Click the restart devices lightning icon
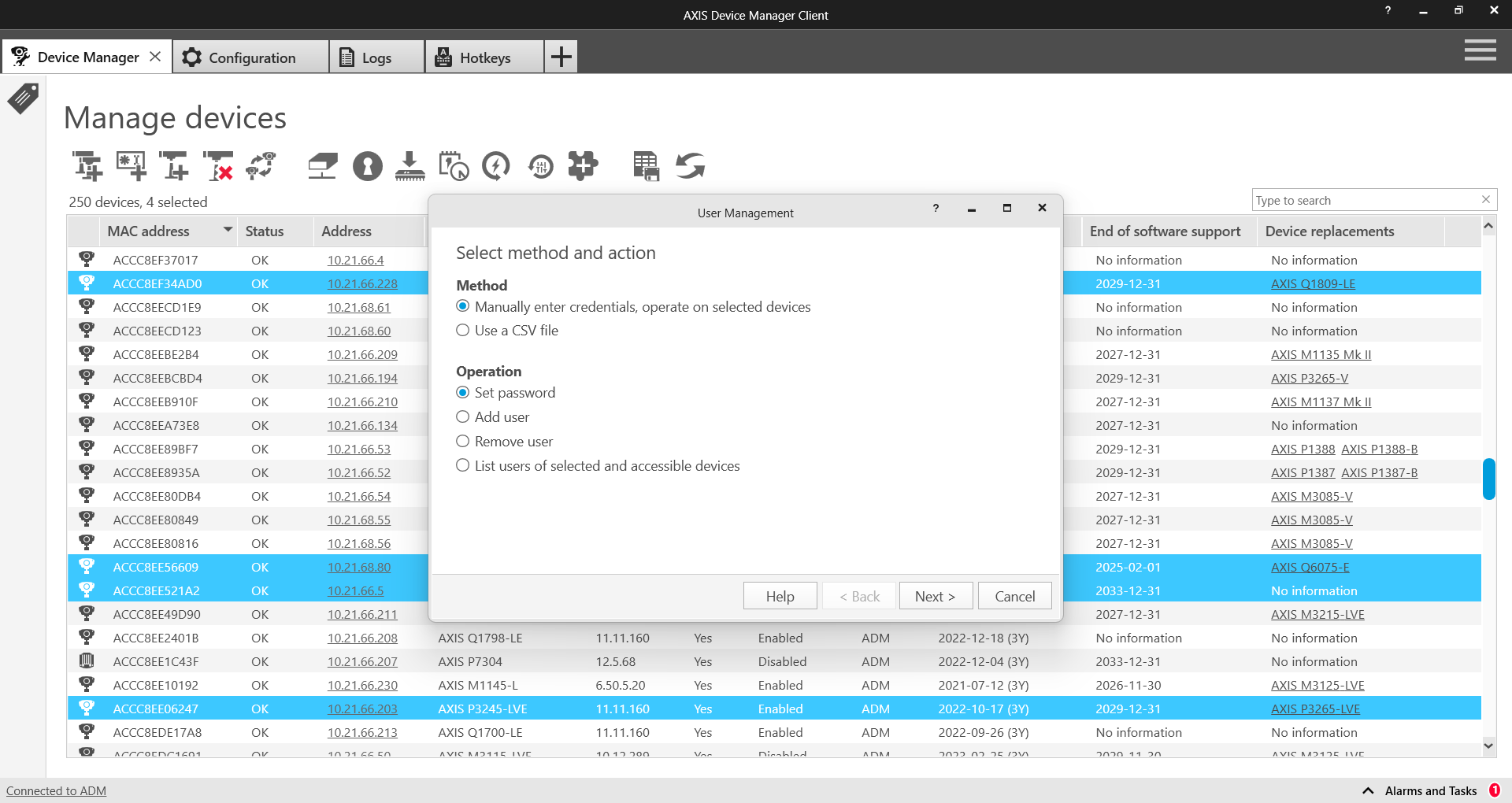This screenshot has height=803, width=1512. 496,166
